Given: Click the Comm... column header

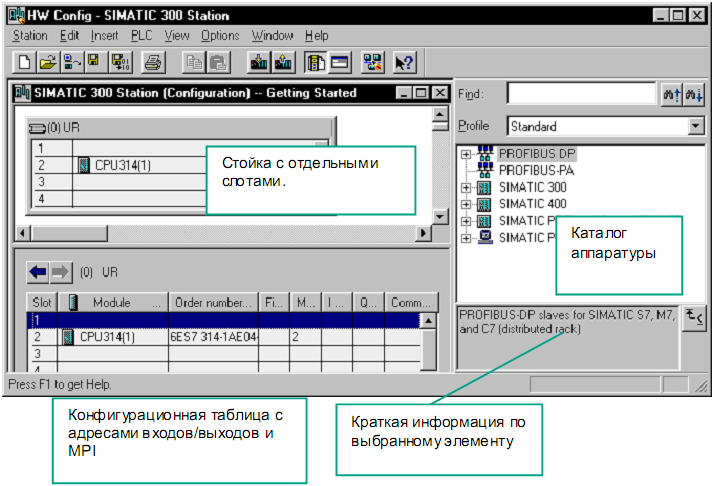Looking at the screenshot, I should point(411,302).
